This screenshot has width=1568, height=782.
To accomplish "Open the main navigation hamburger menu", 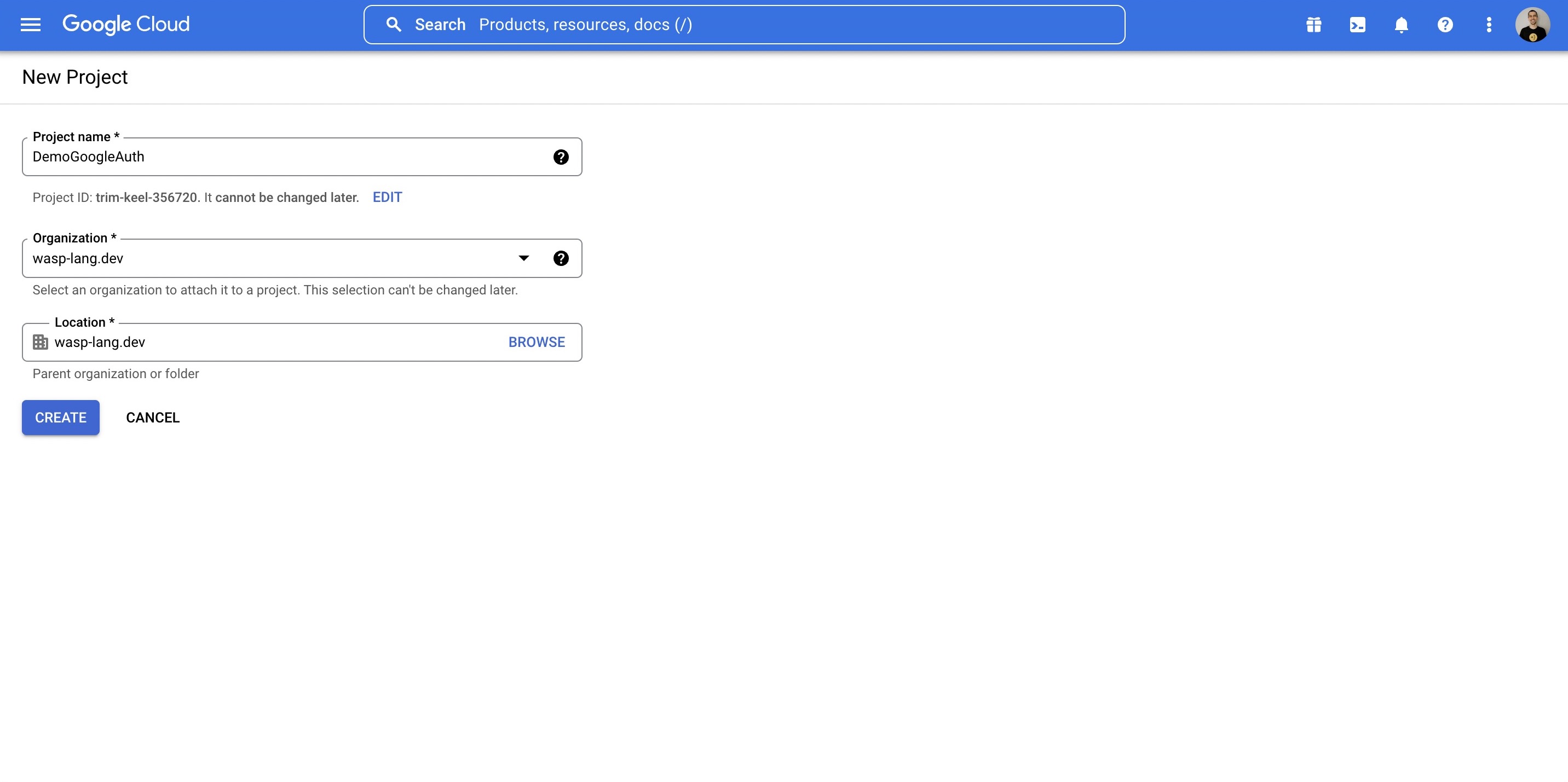I will click(x=29, y=25).
